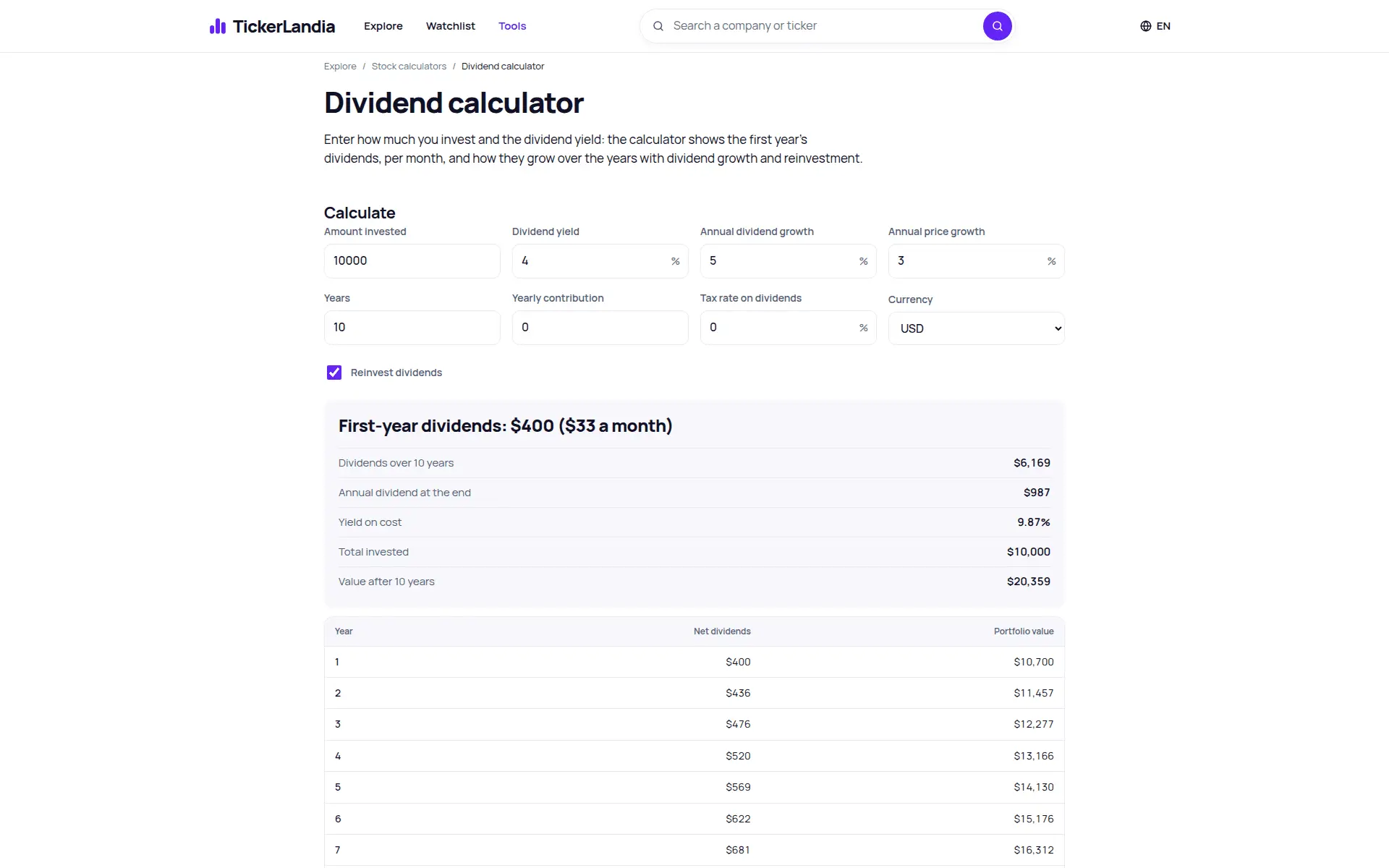Click the Annual price growth input field
1389x868 pixels.
tap(976, 261)
